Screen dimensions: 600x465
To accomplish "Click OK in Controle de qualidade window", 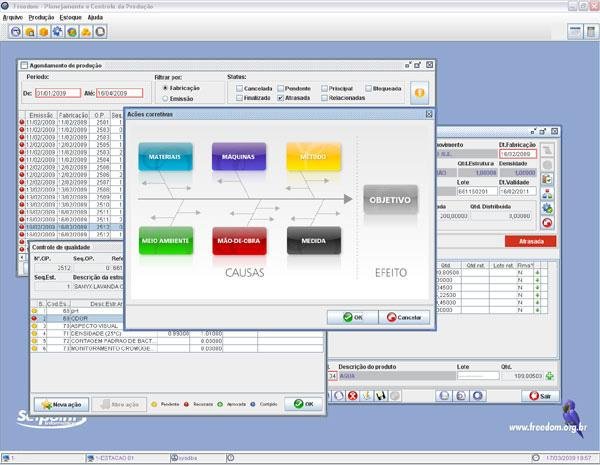I will coord(304,404).
